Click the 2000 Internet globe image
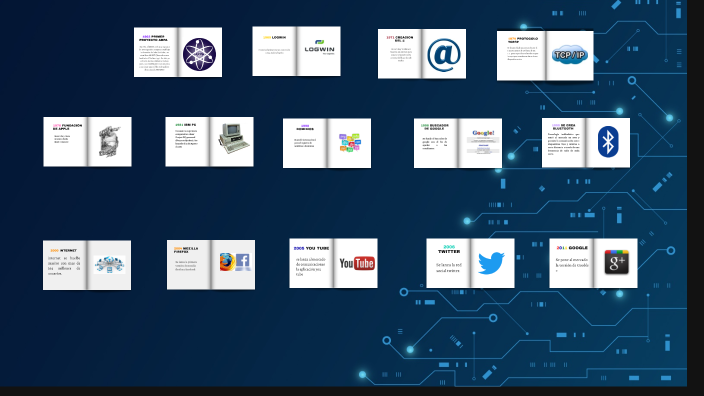This screenshot has width=704, height=396. click(x=110, y=264)
